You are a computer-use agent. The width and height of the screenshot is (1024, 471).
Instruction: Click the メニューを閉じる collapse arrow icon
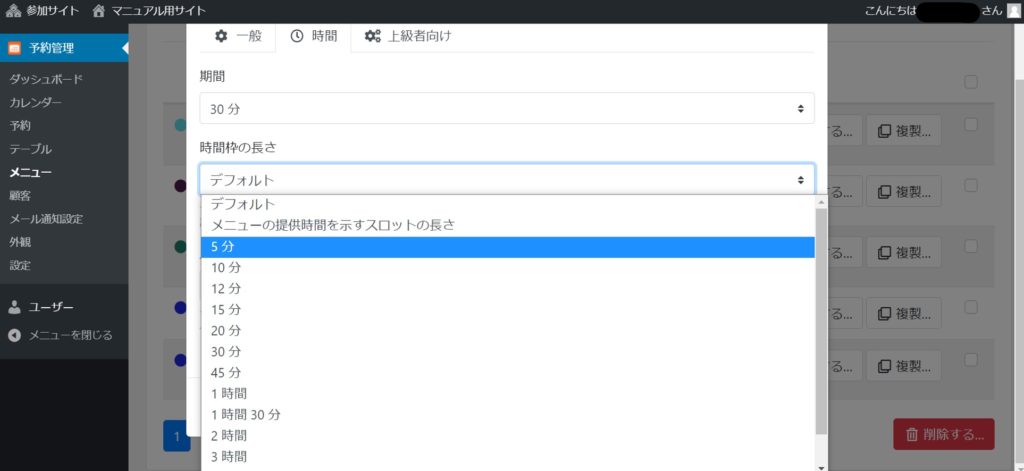point(15,335)
